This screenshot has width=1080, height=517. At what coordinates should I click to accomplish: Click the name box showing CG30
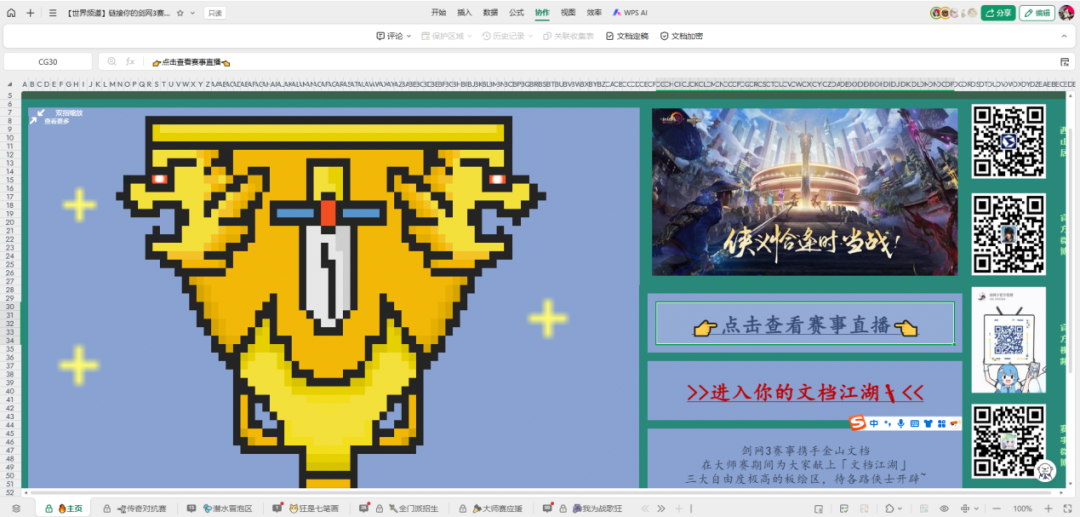pyautogui.click(x=48, y=61)
